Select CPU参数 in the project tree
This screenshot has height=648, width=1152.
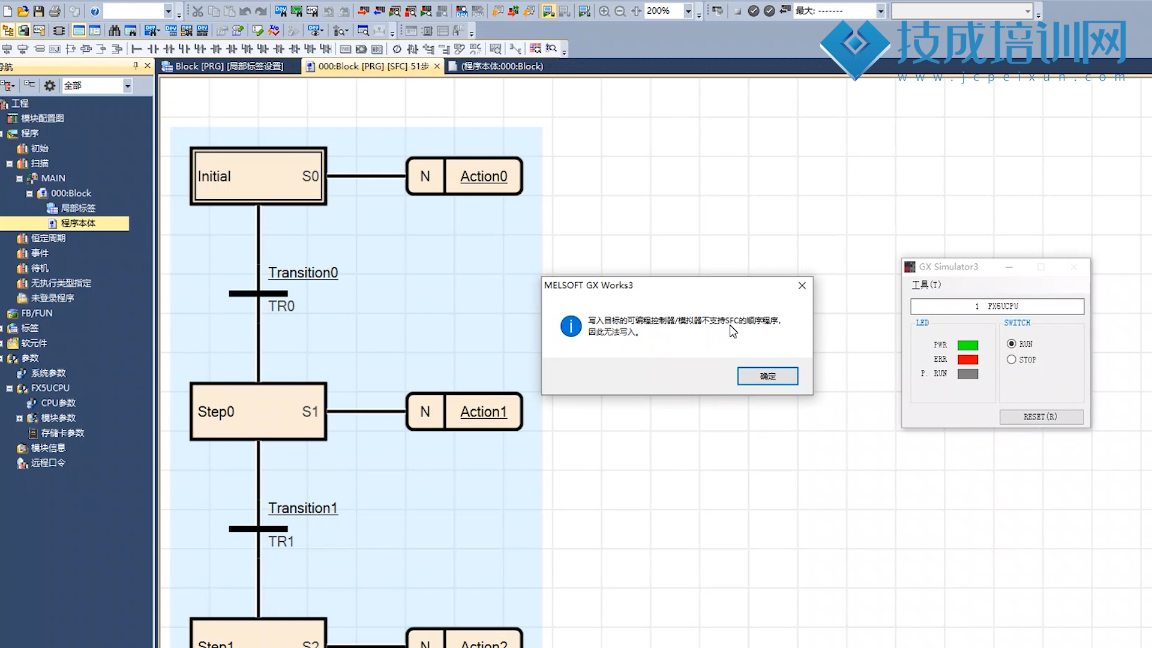58,403
